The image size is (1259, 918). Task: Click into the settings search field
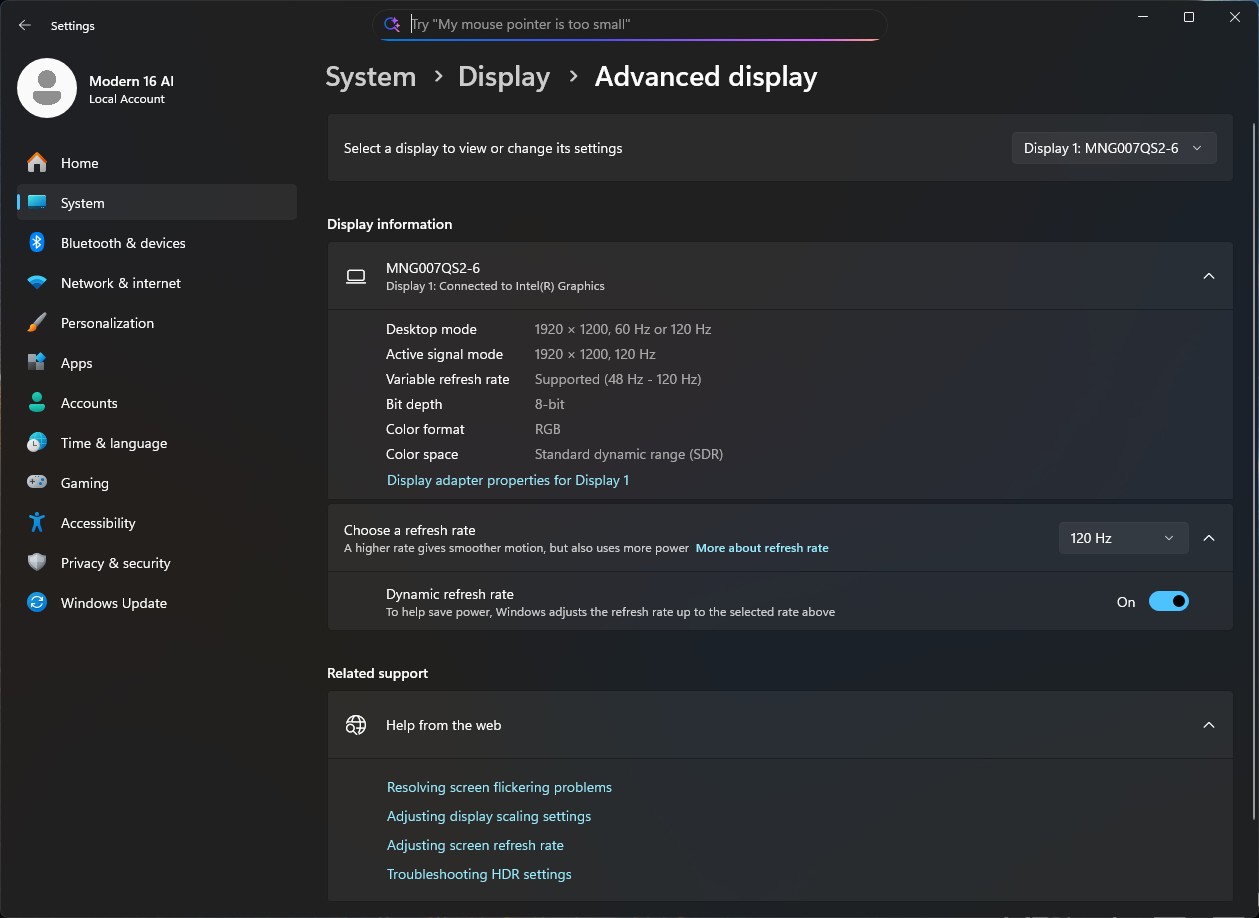(x=630, y=24)
